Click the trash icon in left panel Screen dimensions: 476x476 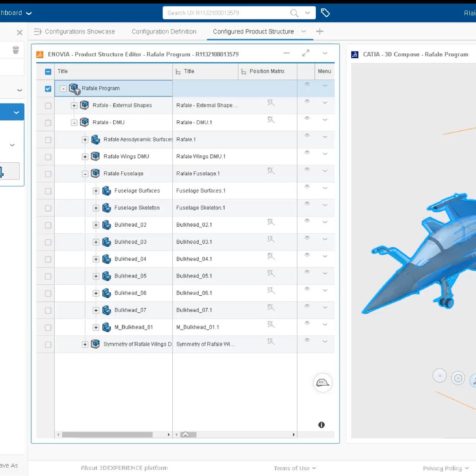16,50
